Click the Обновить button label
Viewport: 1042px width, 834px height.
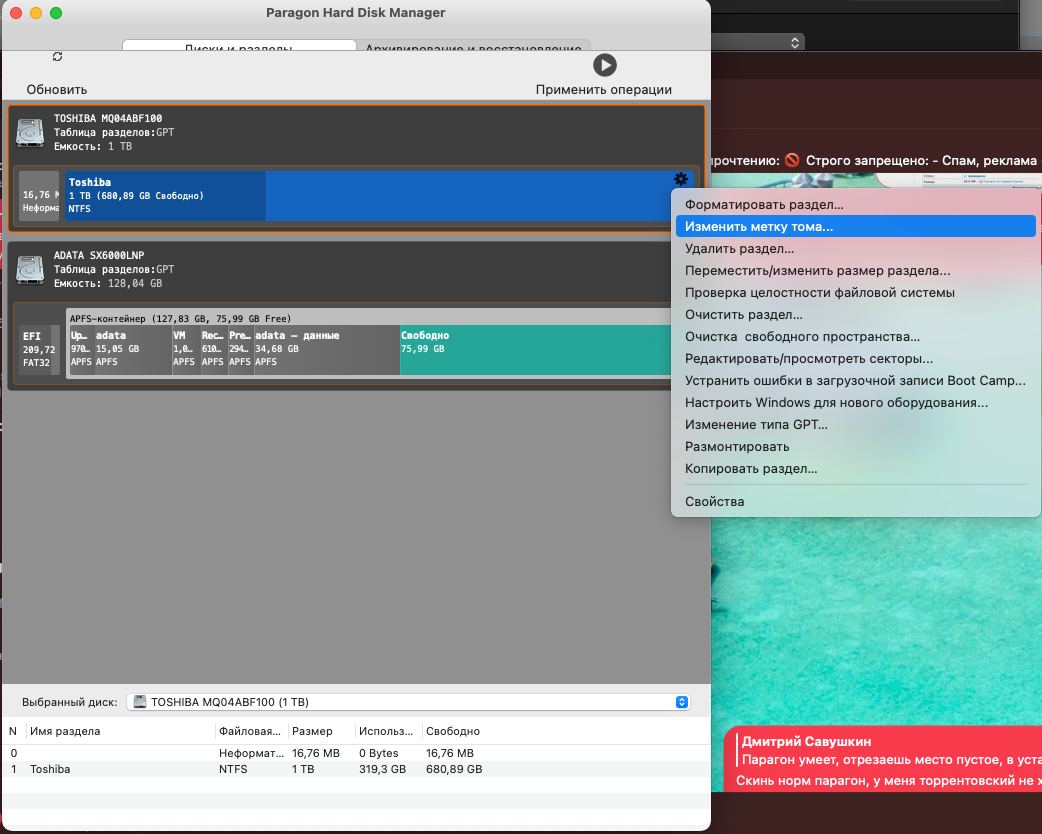click(x=56, y=89)
